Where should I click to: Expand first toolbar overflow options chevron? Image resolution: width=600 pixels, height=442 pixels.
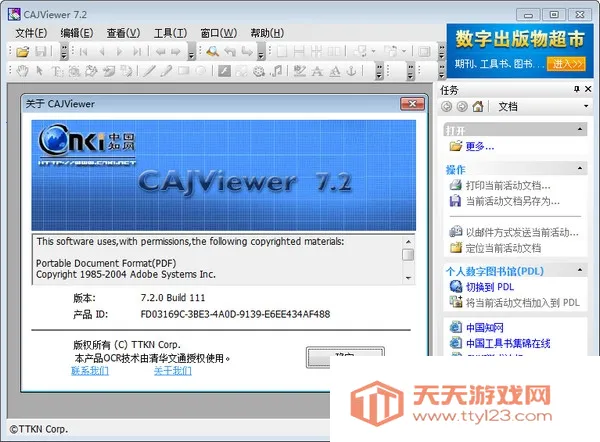[64, 51]
